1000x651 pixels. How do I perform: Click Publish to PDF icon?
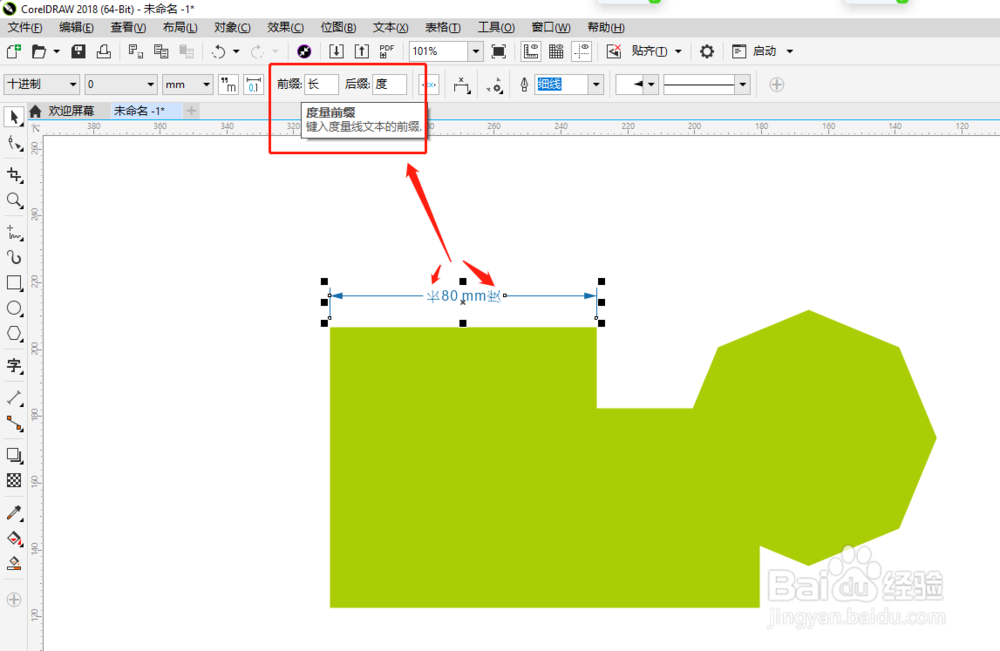click(x=386, y=52)
